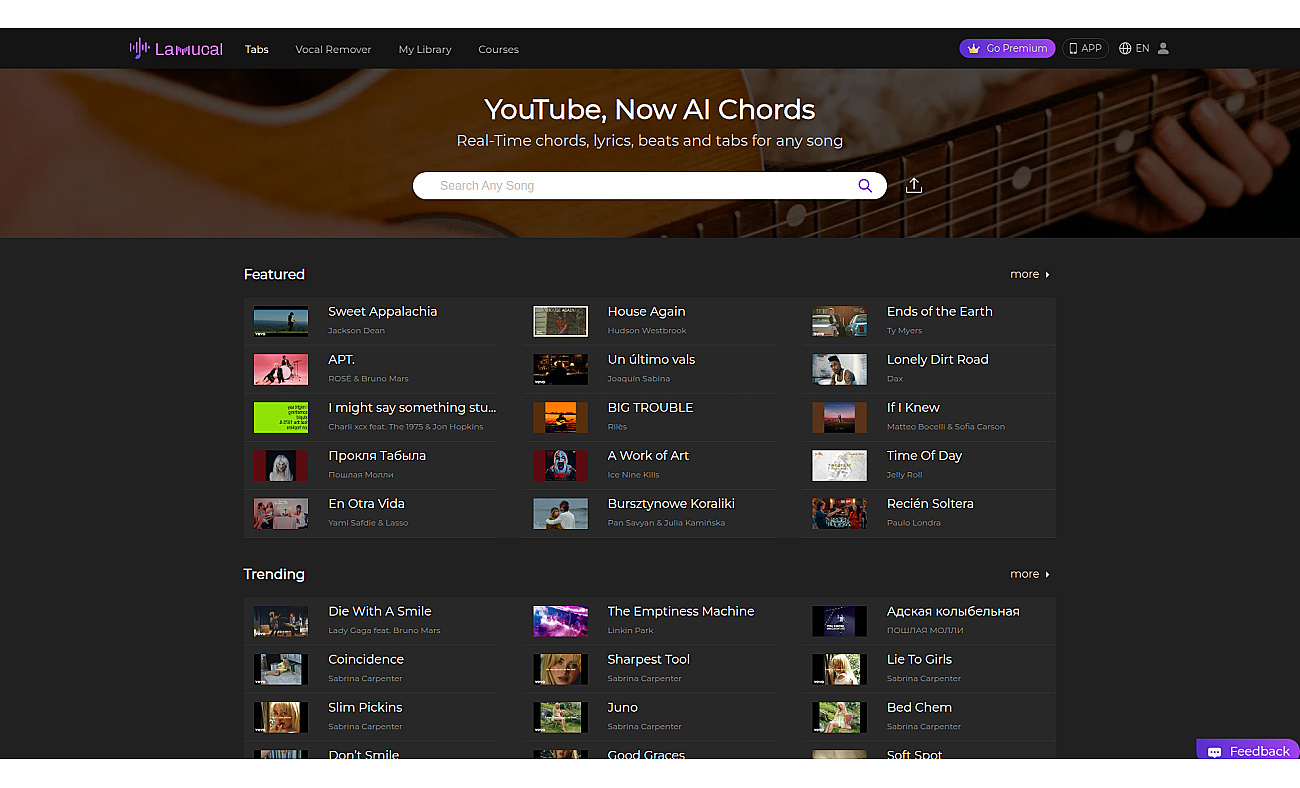Viewport: 1300px width, 788px height.
Task: Select the Bursztynowe Koraliki title
Action: coord(671,504)
